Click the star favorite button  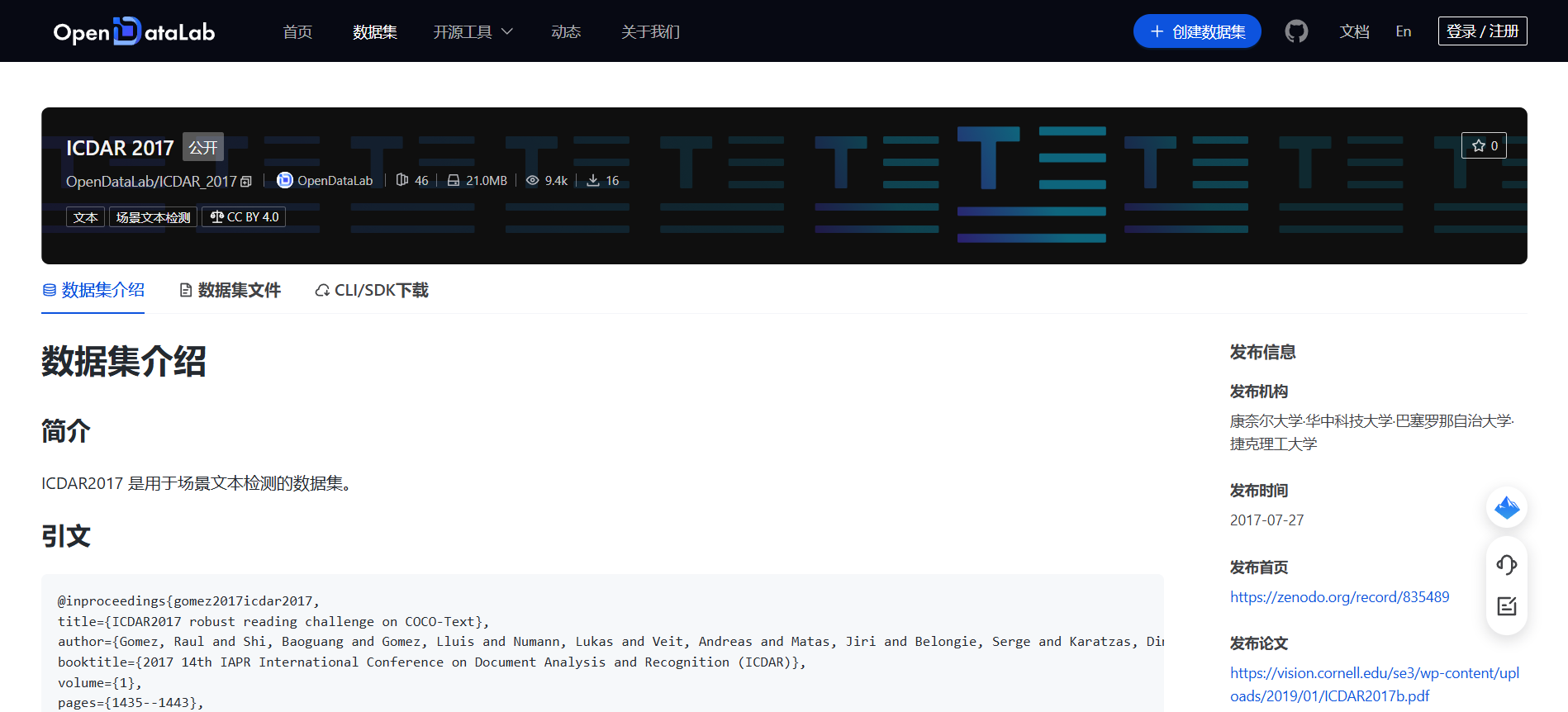coord(1484,145)
